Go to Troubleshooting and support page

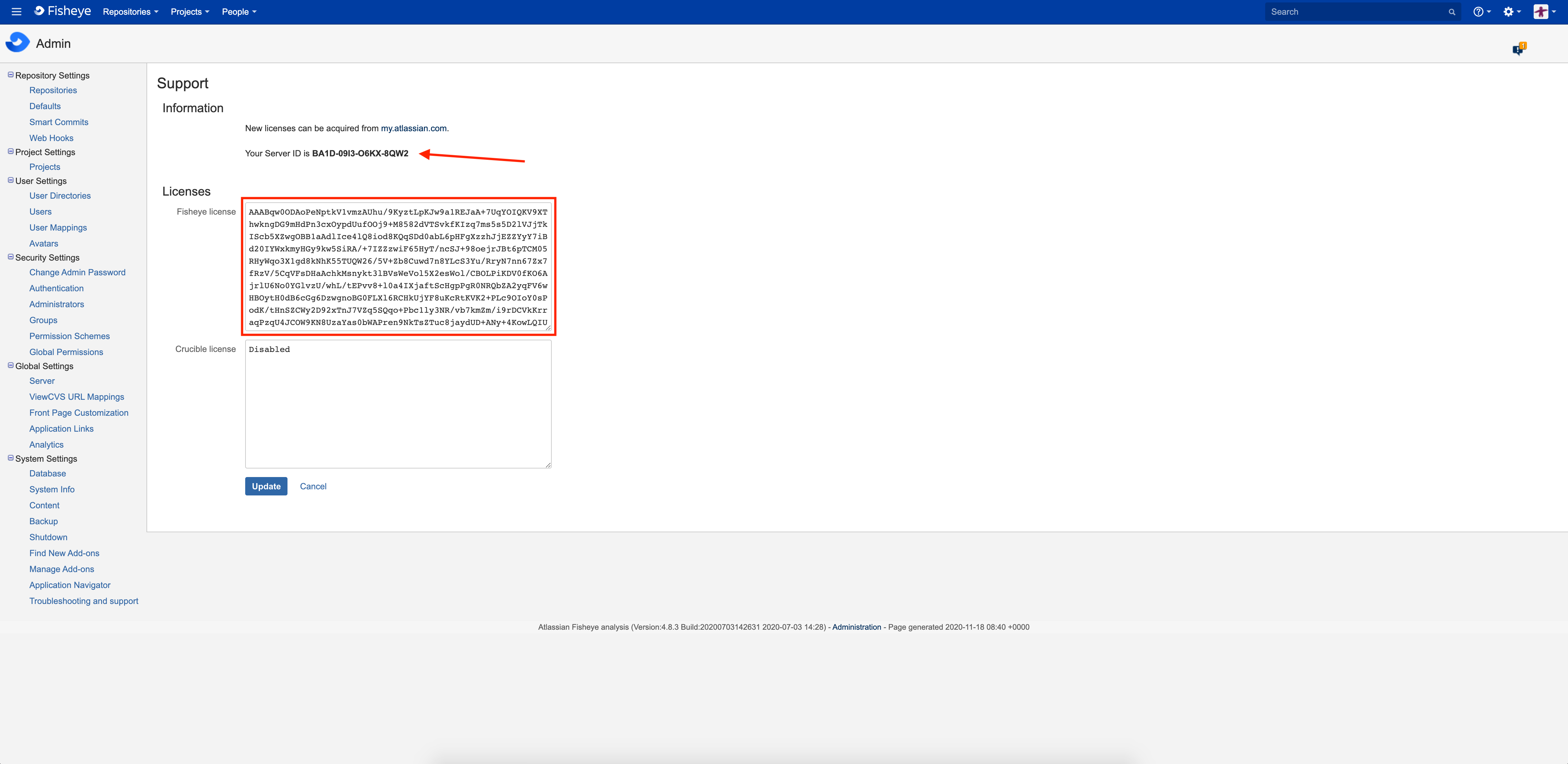click(84, 601)
